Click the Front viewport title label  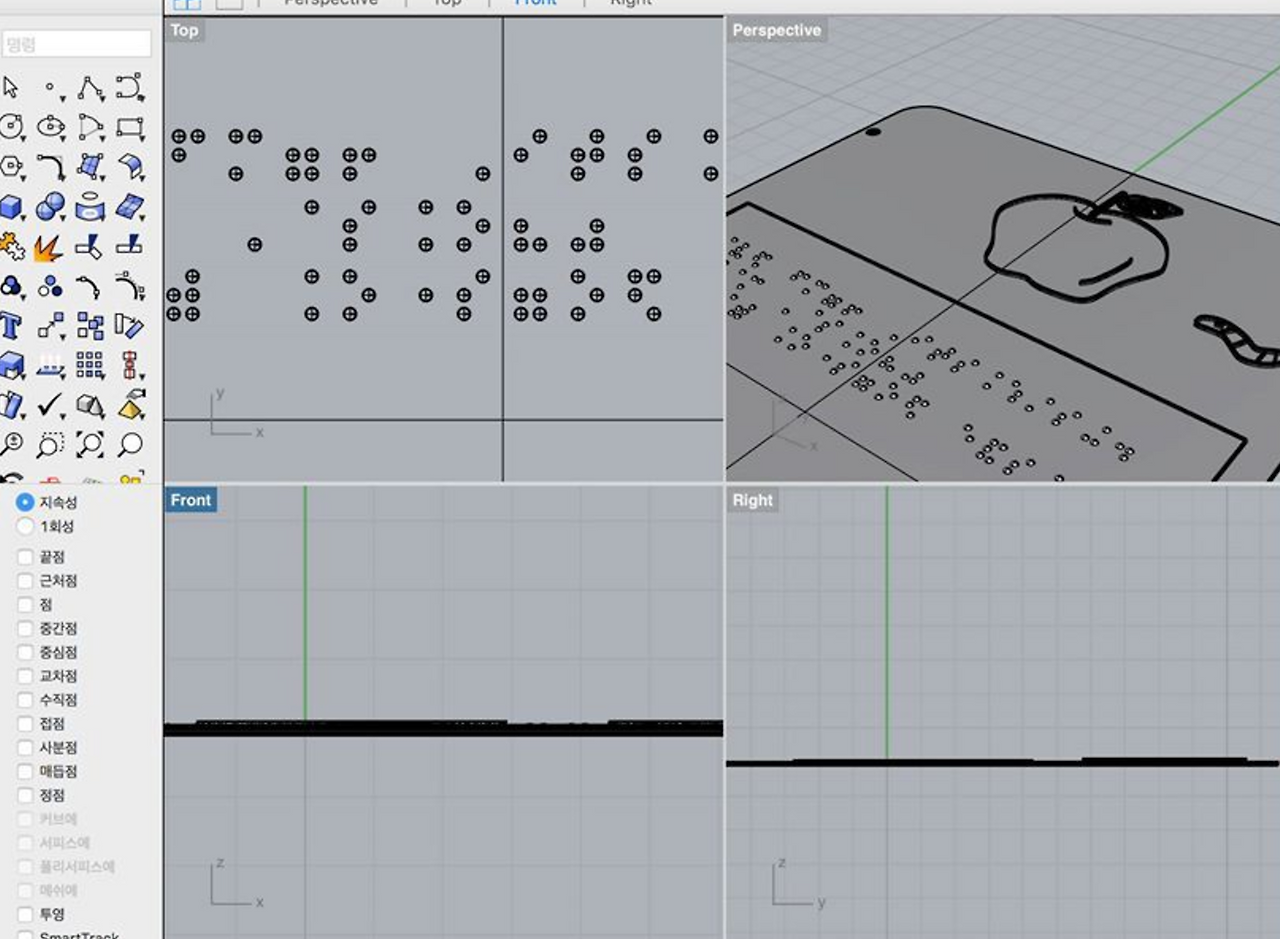tap(191, 500)
